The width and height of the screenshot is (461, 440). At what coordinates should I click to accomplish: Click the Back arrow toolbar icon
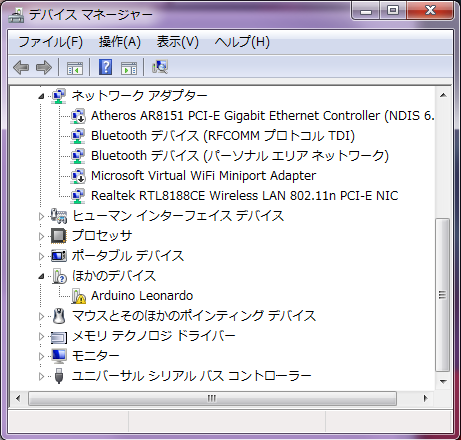21,68
